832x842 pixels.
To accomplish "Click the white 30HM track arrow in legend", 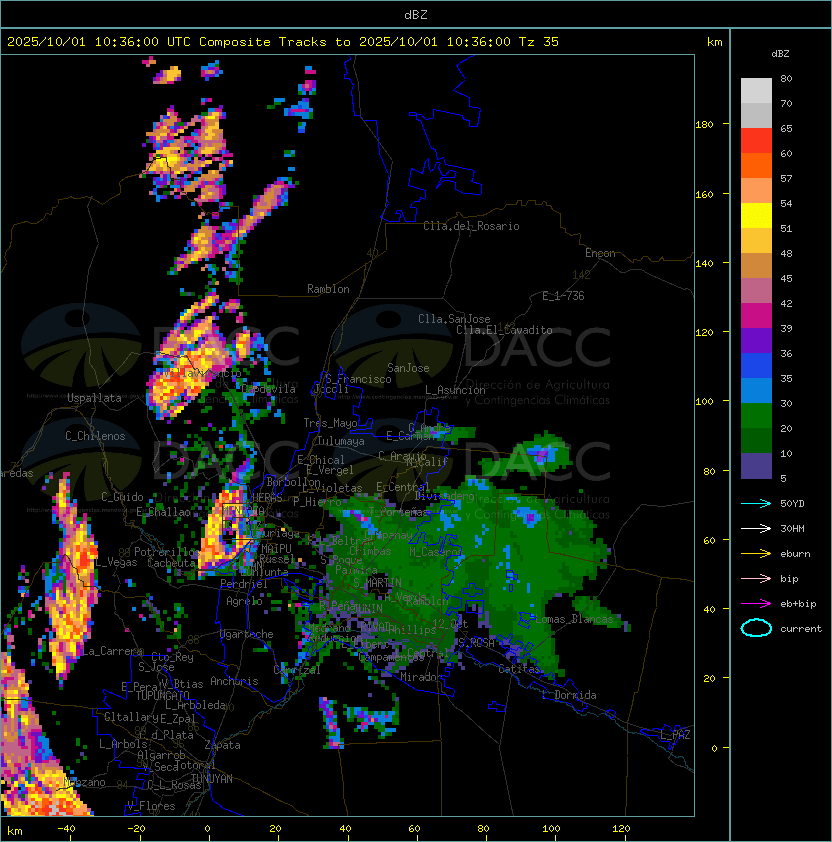I will [756, 528].
